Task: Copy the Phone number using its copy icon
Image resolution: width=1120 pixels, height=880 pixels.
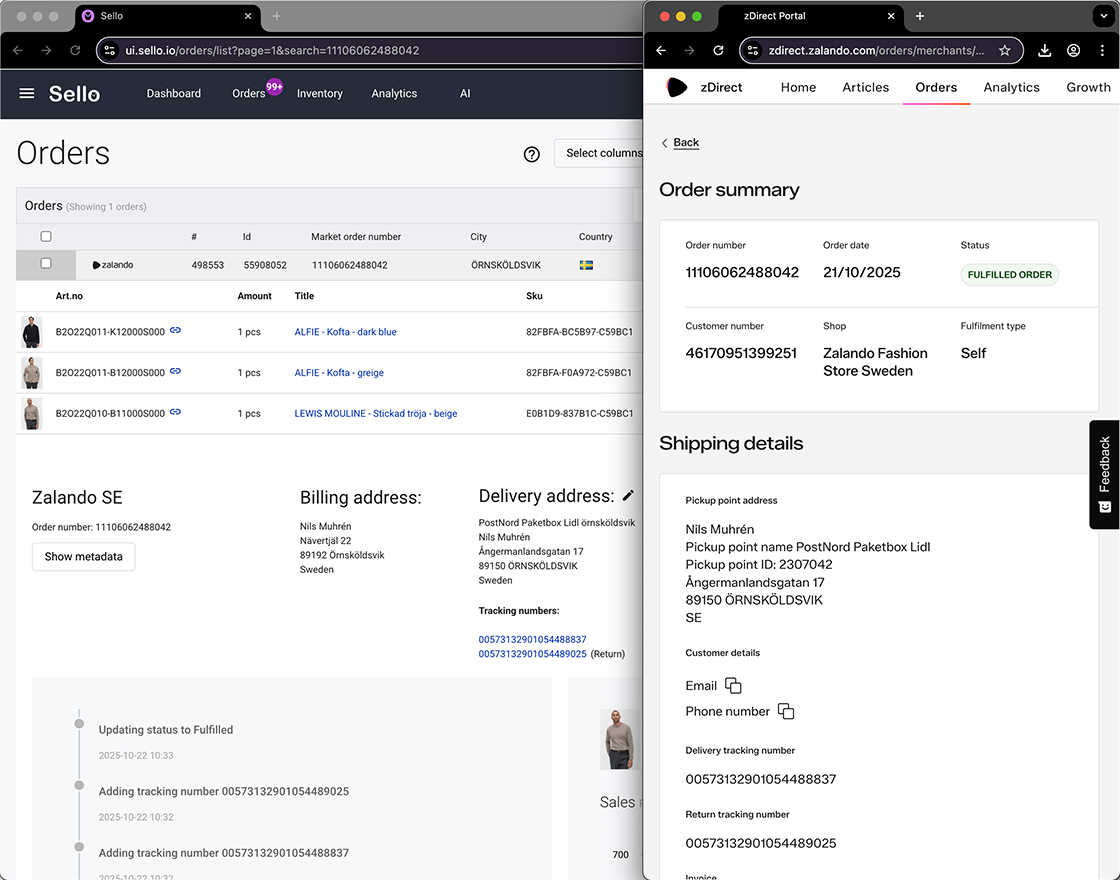Action: point(786,711)
